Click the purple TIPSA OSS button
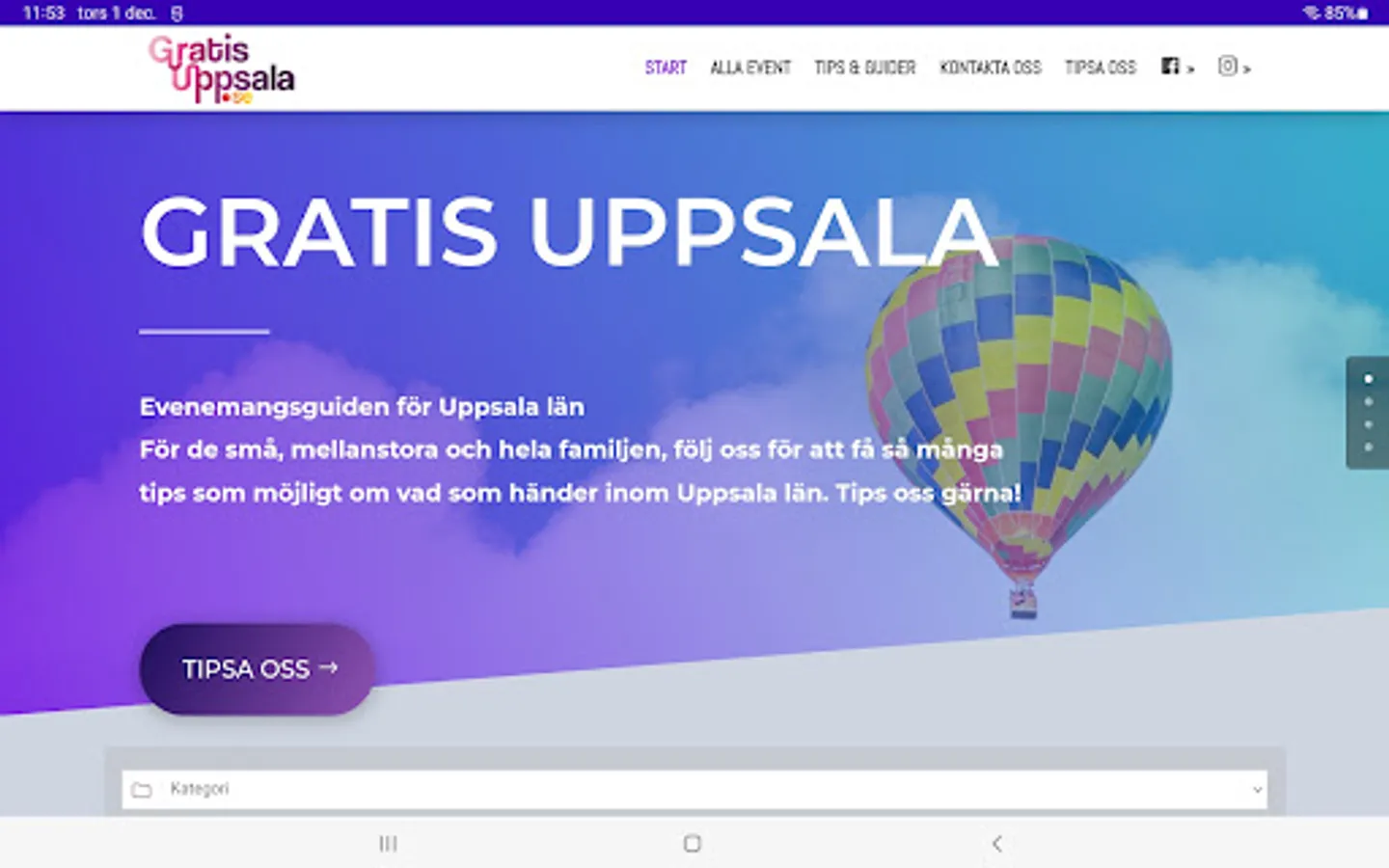This screenshot has height=868, width=1389. pyautogui.click(x=258, y=669)
